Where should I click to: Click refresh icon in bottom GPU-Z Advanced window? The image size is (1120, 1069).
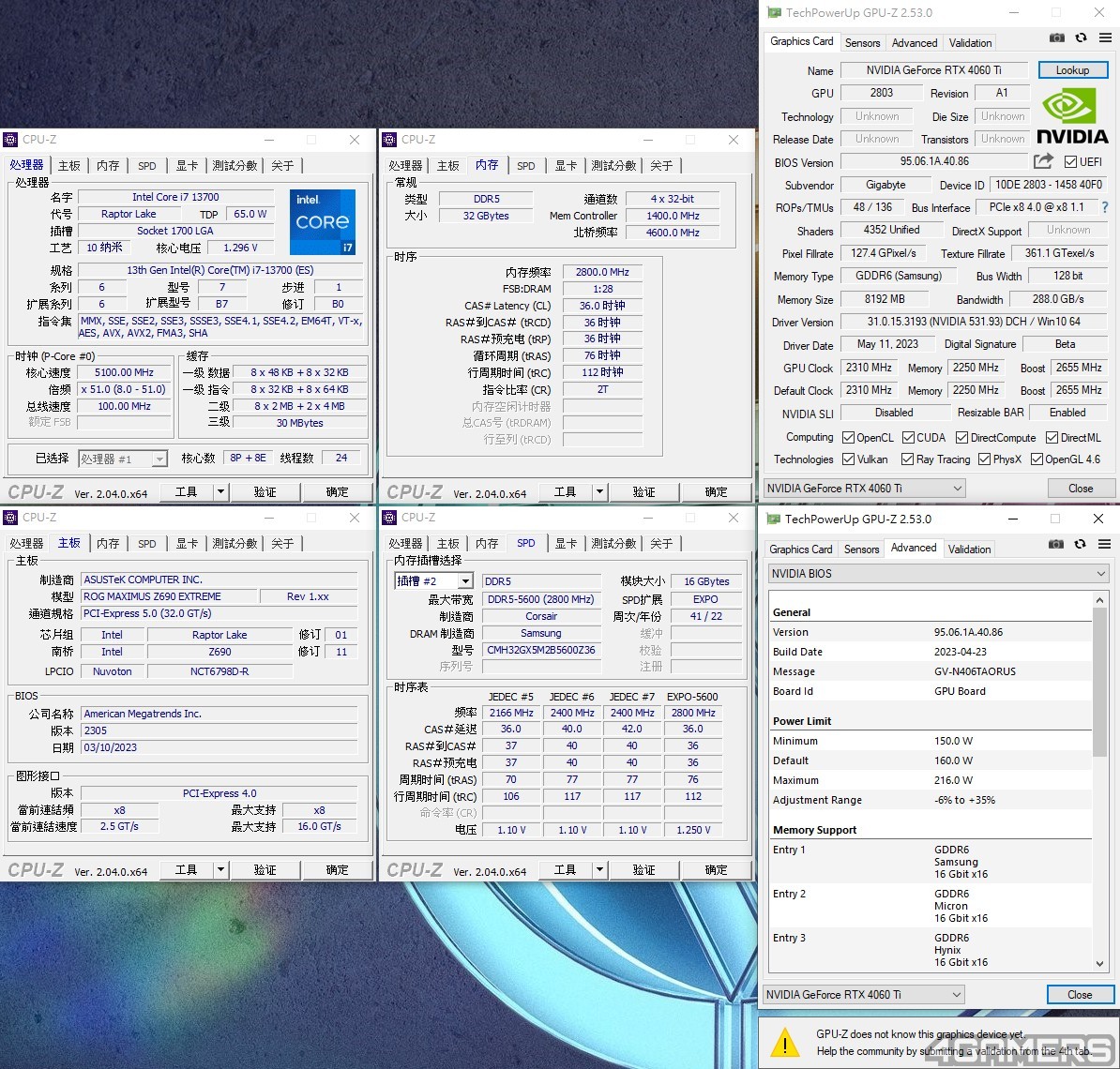tap(1080, 544)
